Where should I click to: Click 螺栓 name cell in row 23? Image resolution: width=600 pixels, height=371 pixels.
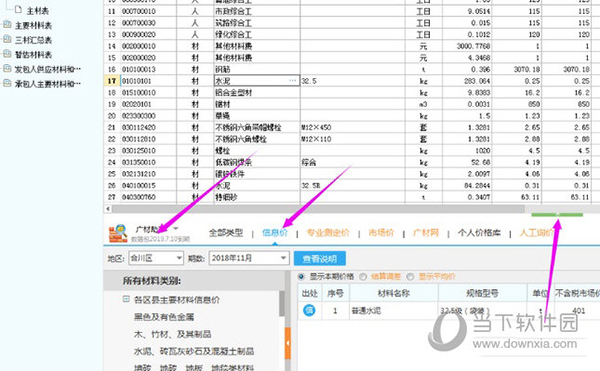(x=257, y=151)
